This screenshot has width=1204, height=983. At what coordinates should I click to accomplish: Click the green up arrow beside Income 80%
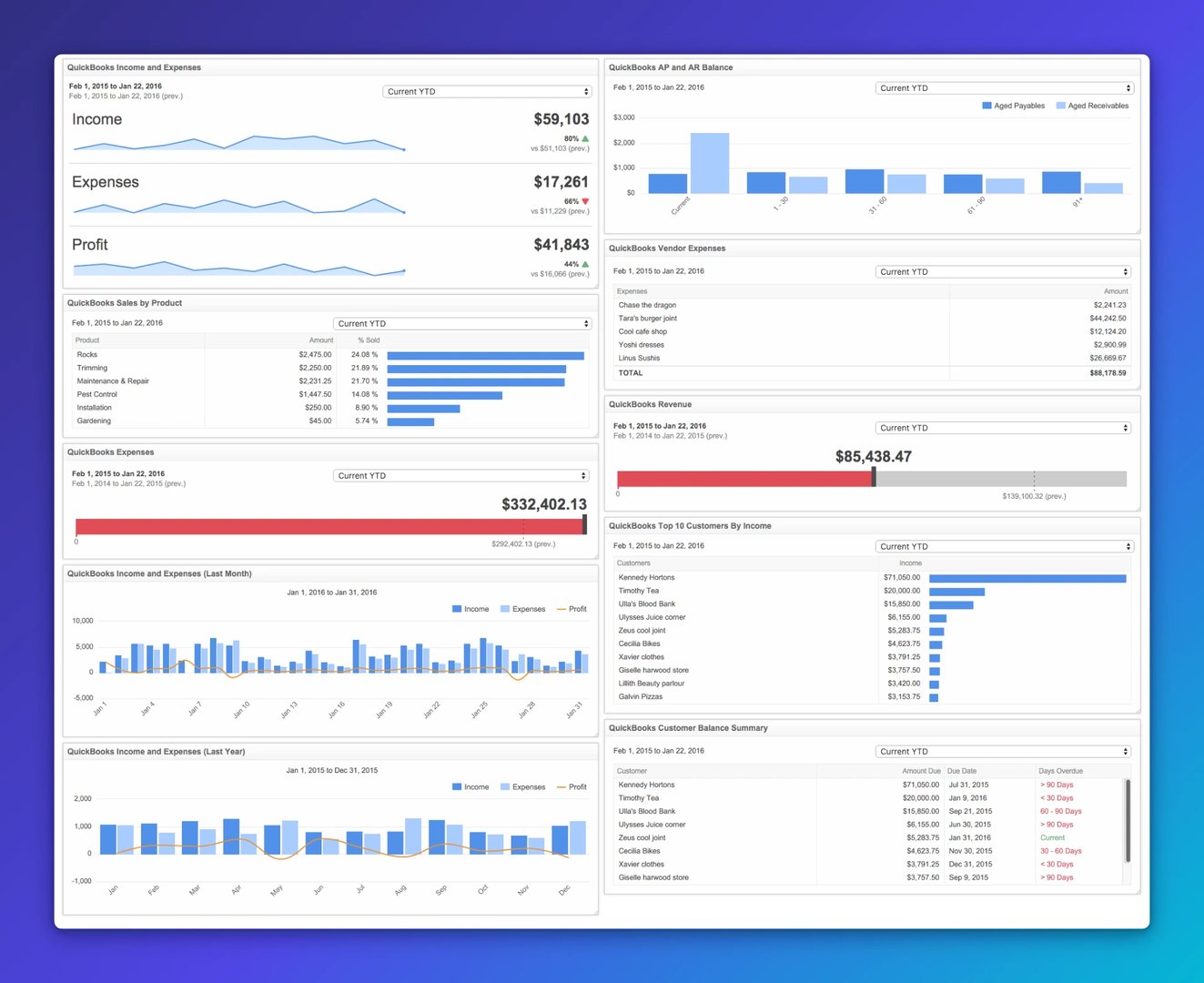point(585,138)
